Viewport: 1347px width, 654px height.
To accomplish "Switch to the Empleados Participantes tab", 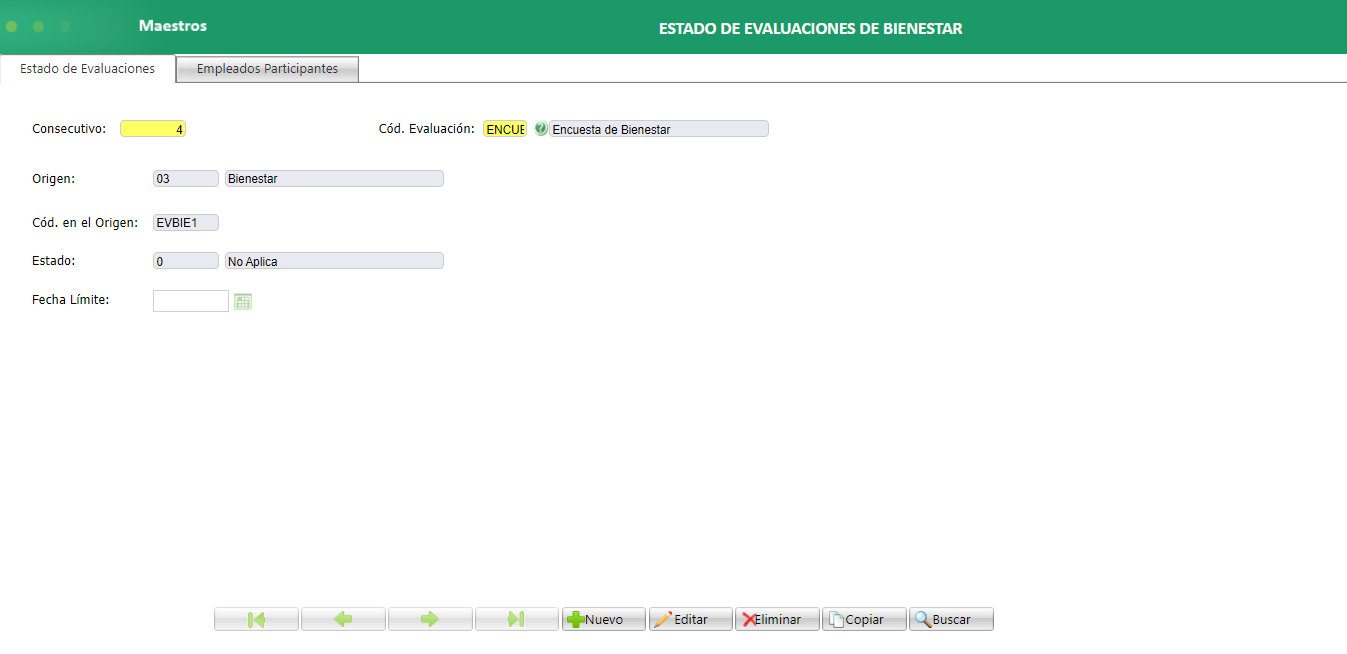I will pyautogui.click(x=266, y=68).
